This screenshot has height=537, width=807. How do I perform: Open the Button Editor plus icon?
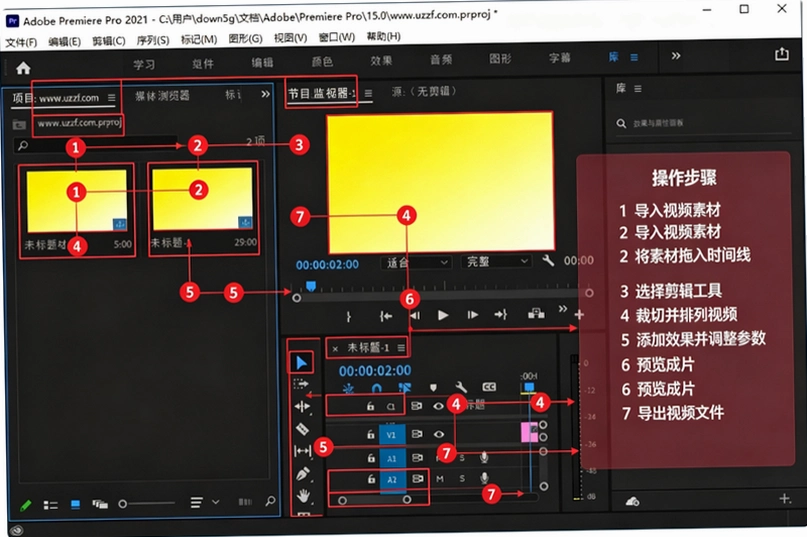click(580, 315)
